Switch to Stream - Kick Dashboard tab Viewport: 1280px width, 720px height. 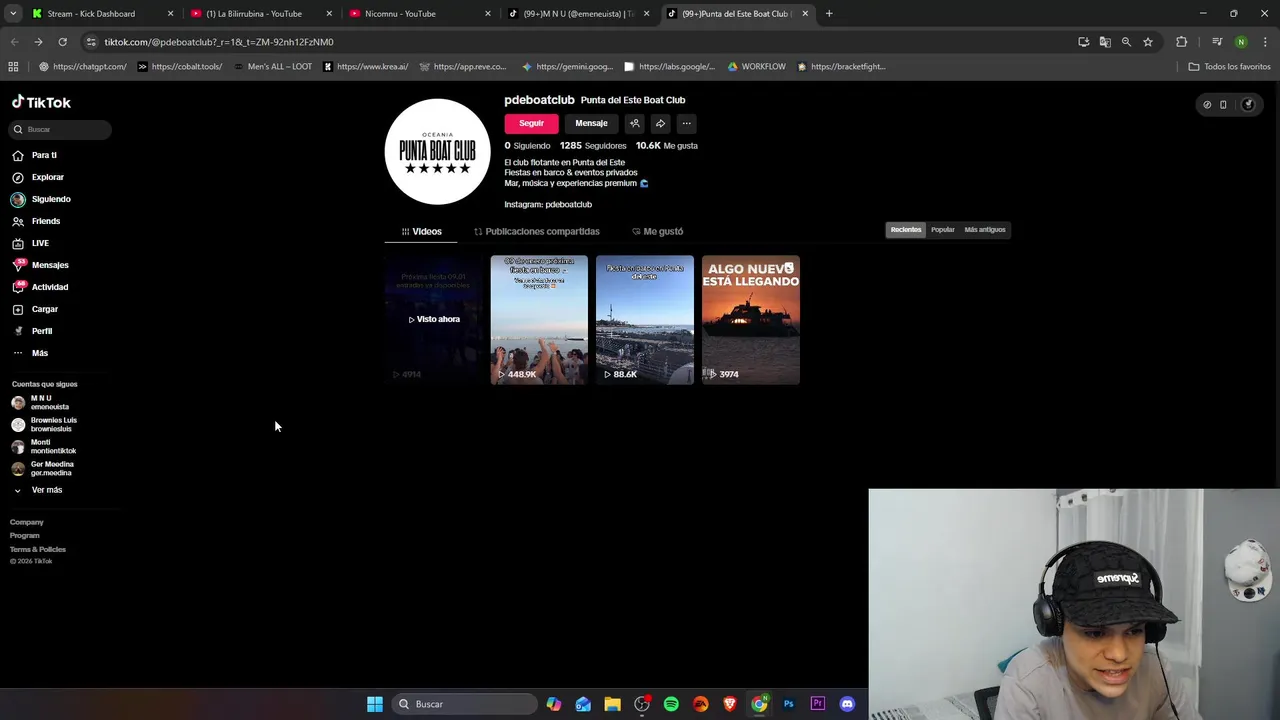pos(102,14)
